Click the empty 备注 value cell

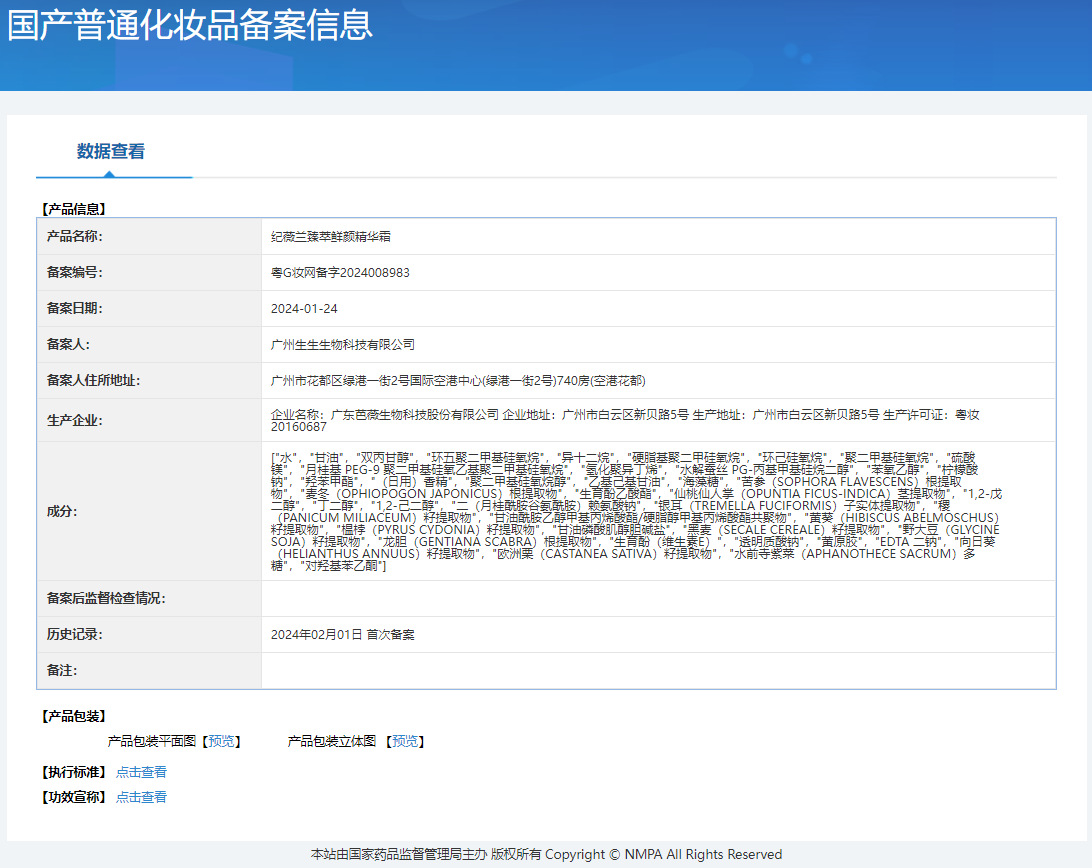tap(658, 671)
